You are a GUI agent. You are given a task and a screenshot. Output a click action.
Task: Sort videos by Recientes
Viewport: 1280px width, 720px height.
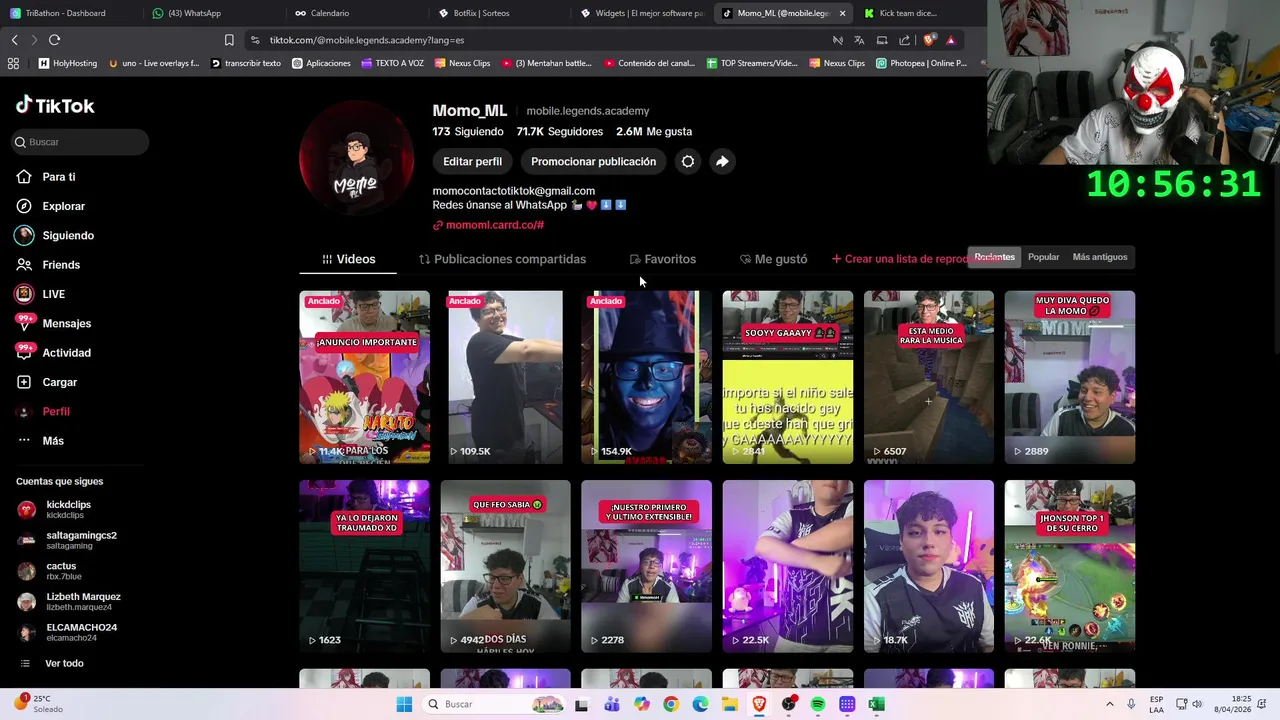[x=994, y=257]
